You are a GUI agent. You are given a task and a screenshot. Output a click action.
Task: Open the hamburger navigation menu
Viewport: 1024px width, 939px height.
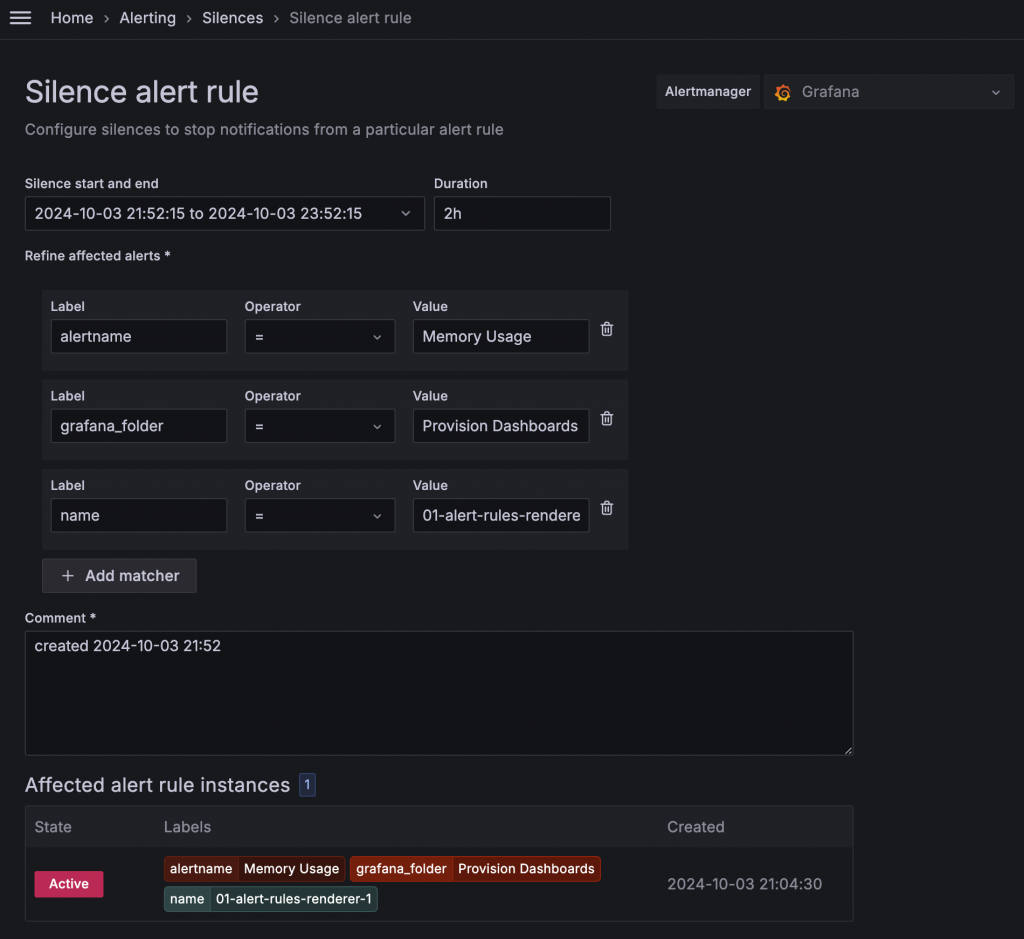pos(20,18)
